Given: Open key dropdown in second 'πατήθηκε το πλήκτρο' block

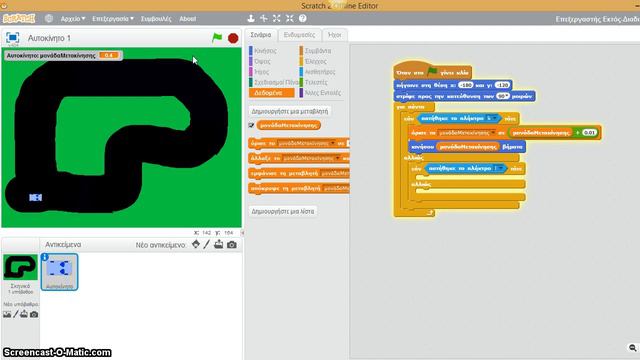Looking at the screenshot, I should point(500,168).
